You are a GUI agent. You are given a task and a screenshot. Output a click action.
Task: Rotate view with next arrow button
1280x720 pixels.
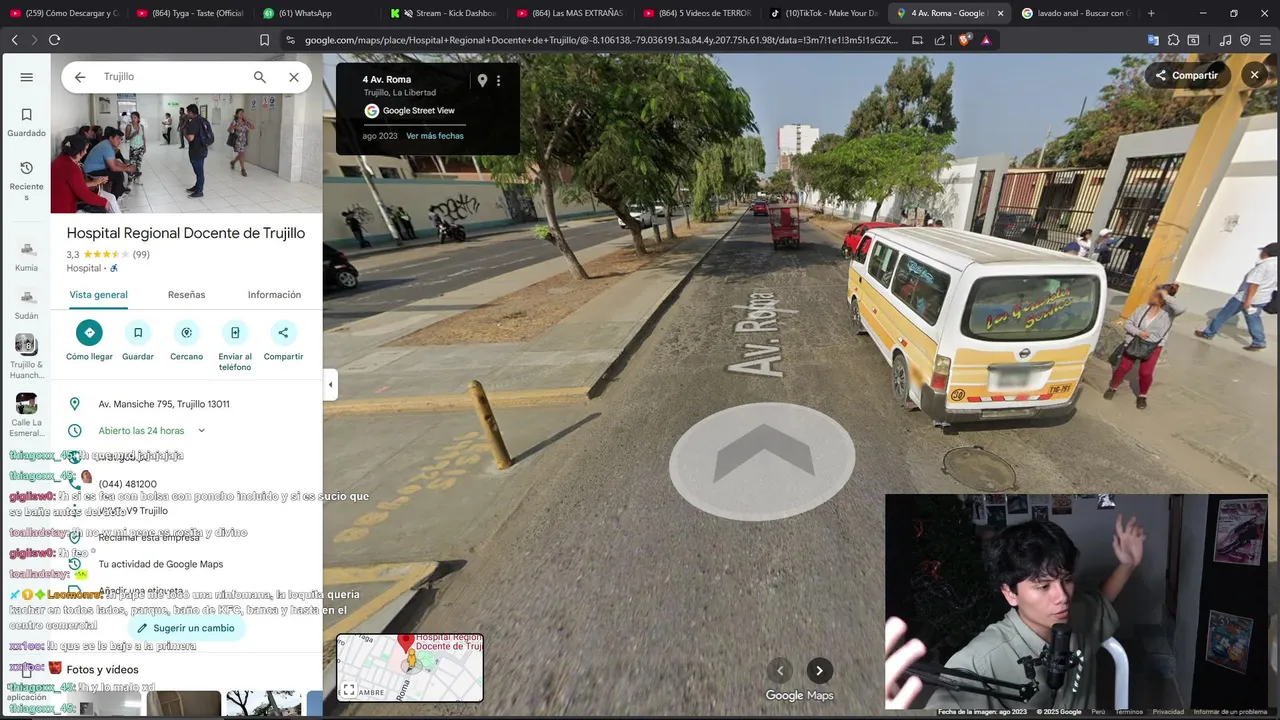[819, 671]
